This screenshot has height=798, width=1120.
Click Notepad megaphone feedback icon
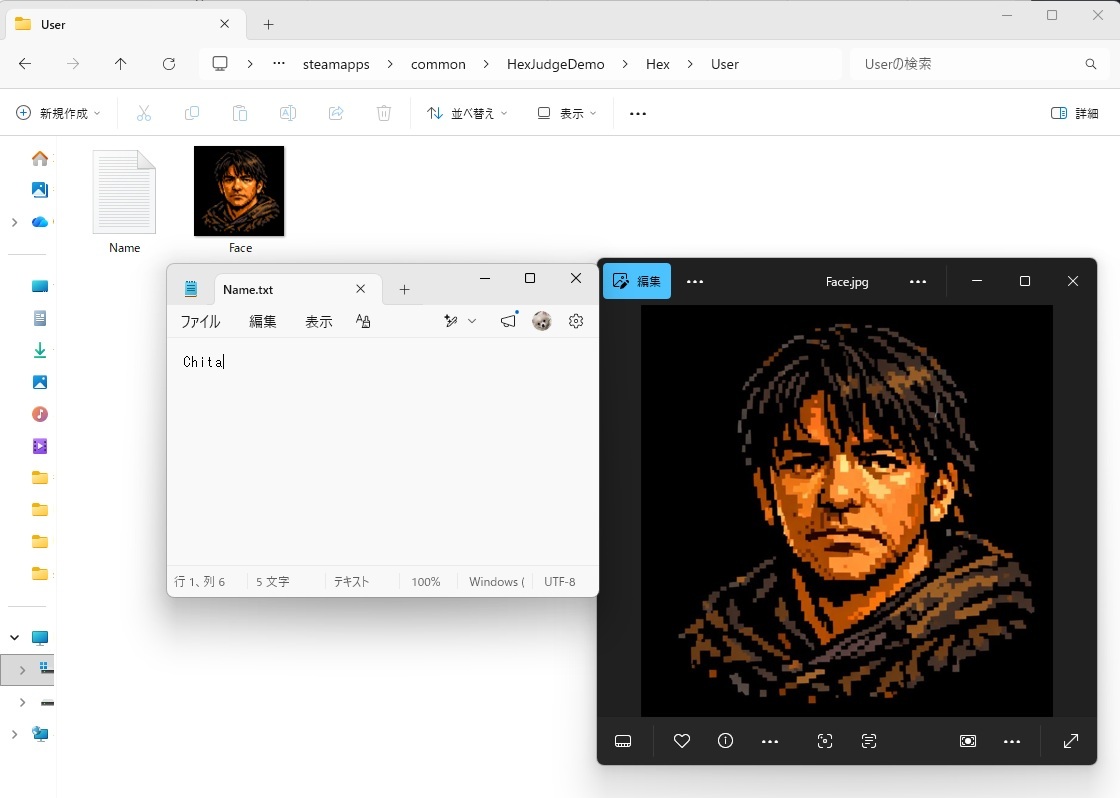508,321
